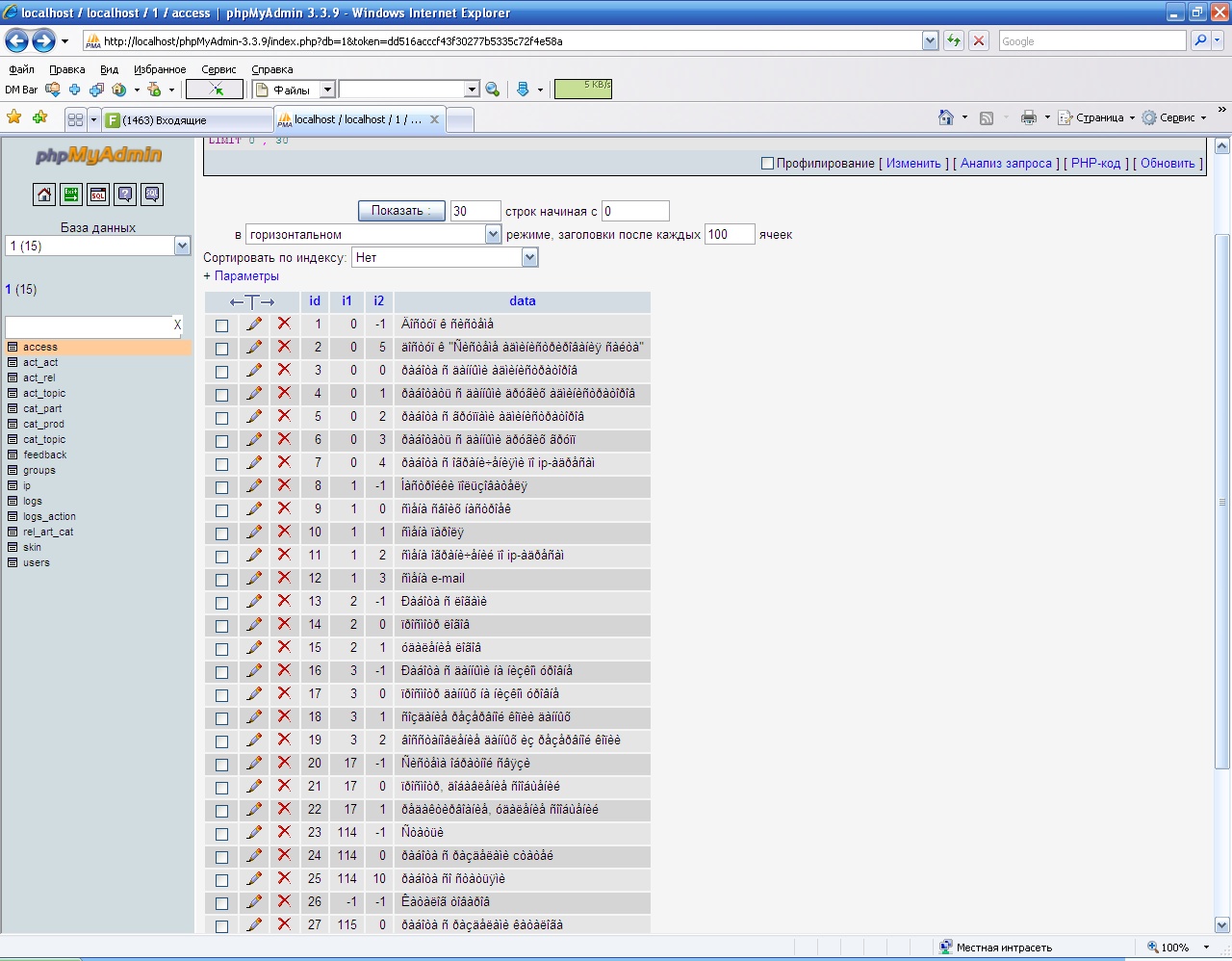Open the Избранное menu
Screen dimensions: 1232x961
160,69
